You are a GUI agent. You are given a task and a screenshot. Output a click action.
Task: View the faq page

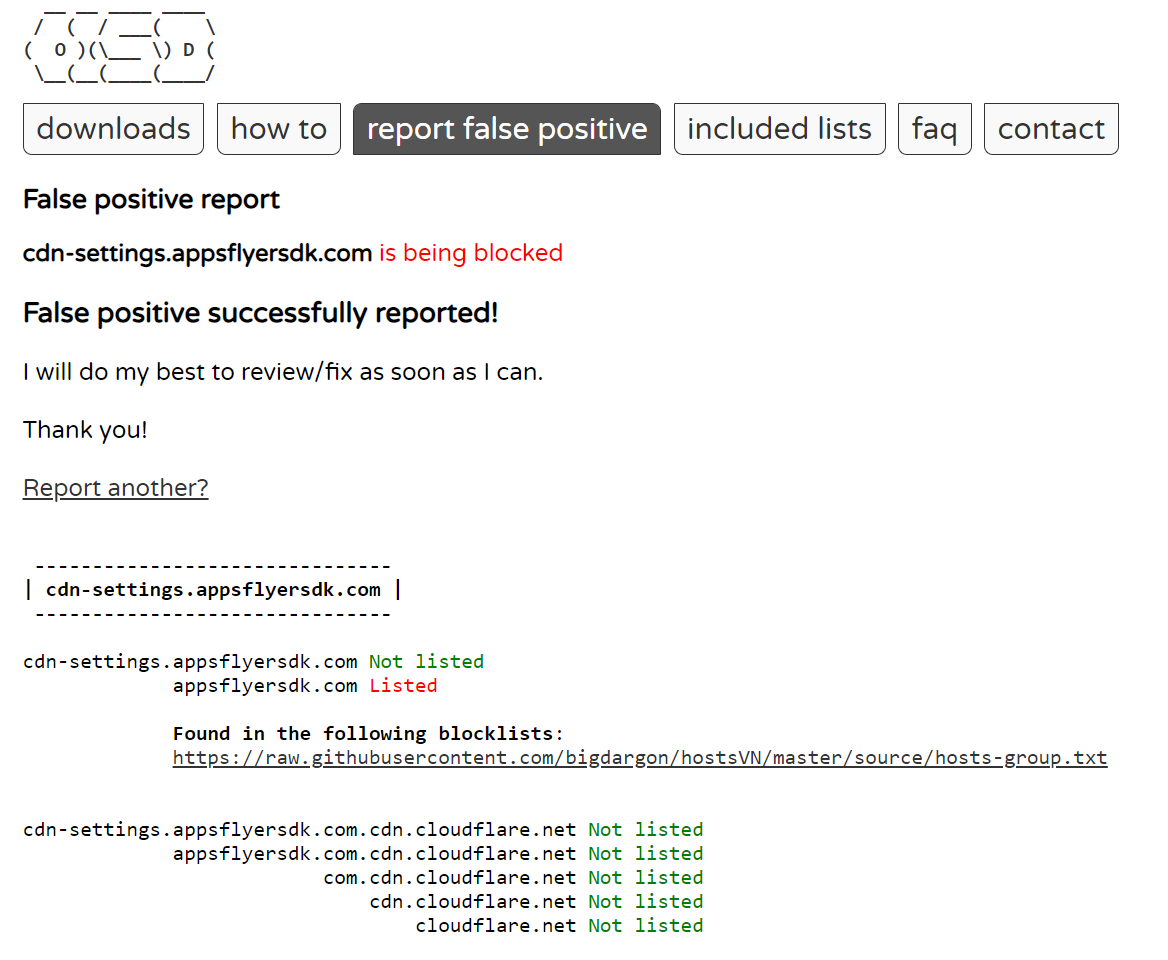pyautogui.click(x=934, y=129)
